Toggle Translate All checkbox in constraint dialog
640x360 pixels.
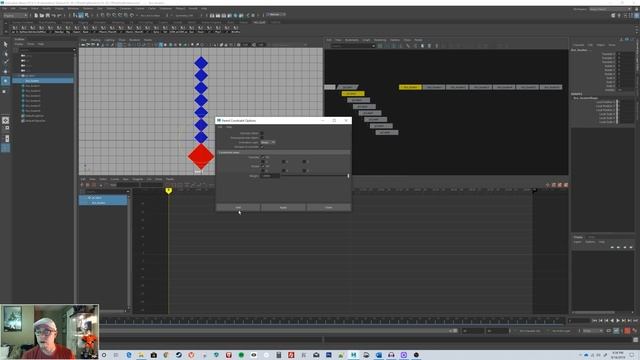coord(262,157)
